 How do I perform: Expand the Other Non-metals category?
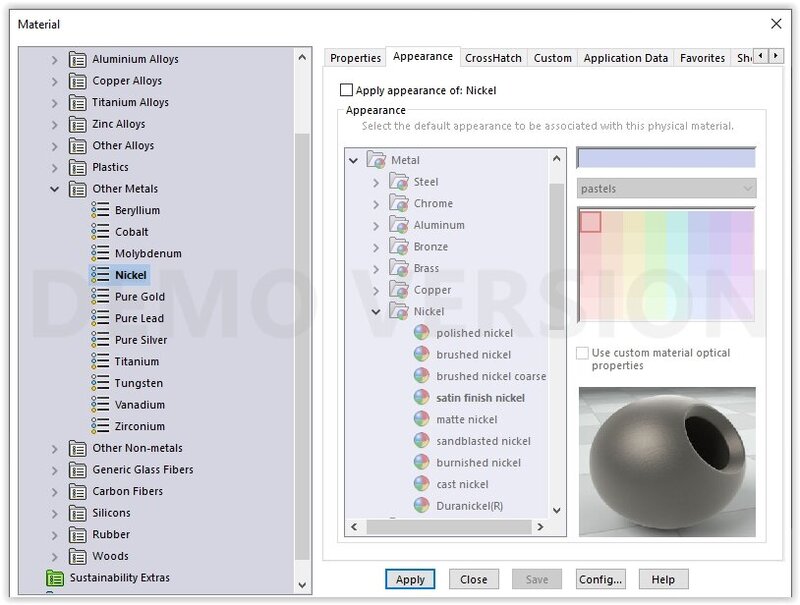pyautogui.click(x=55, y=449)
